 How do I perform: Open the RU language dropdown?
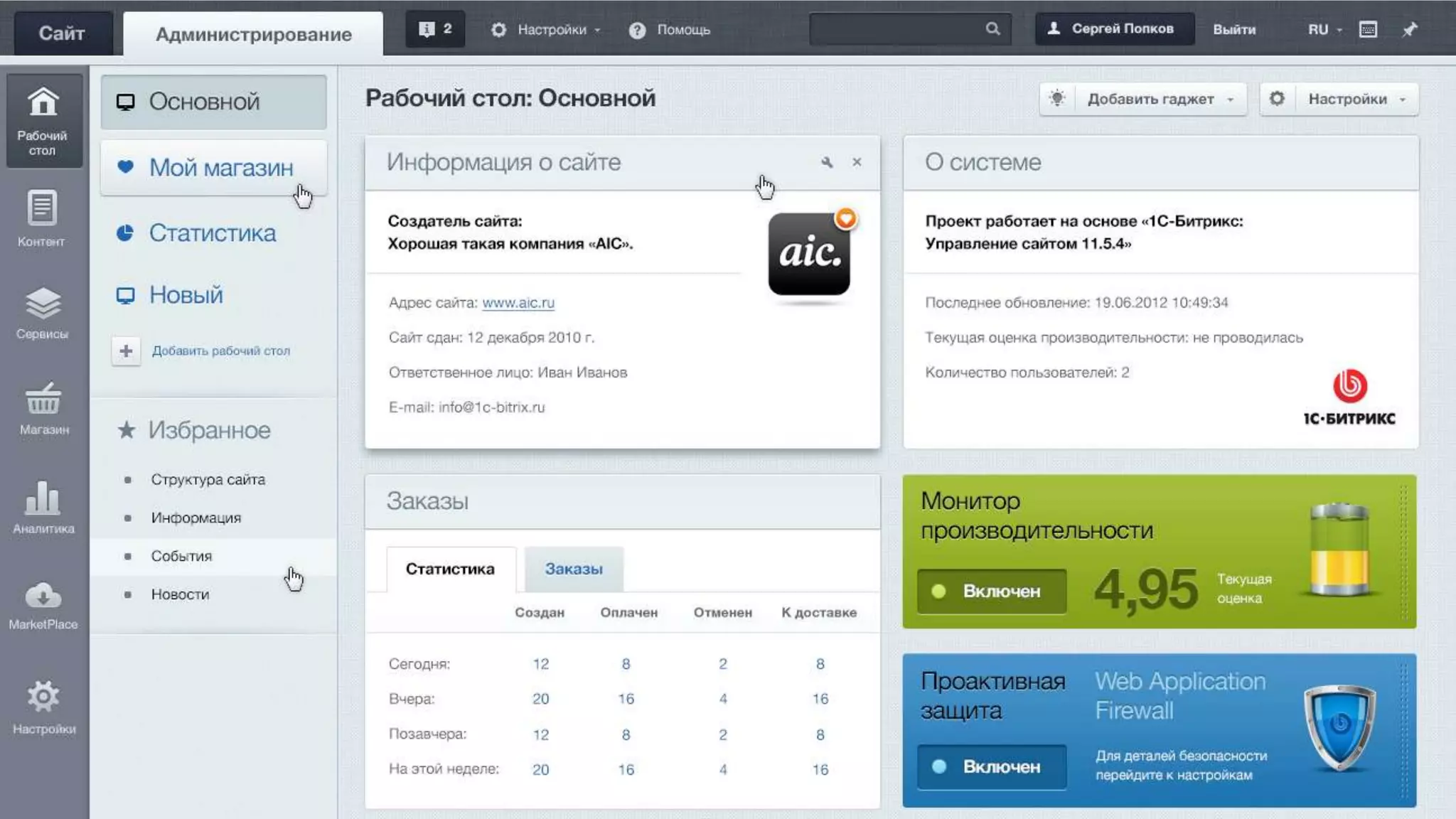1324,29
